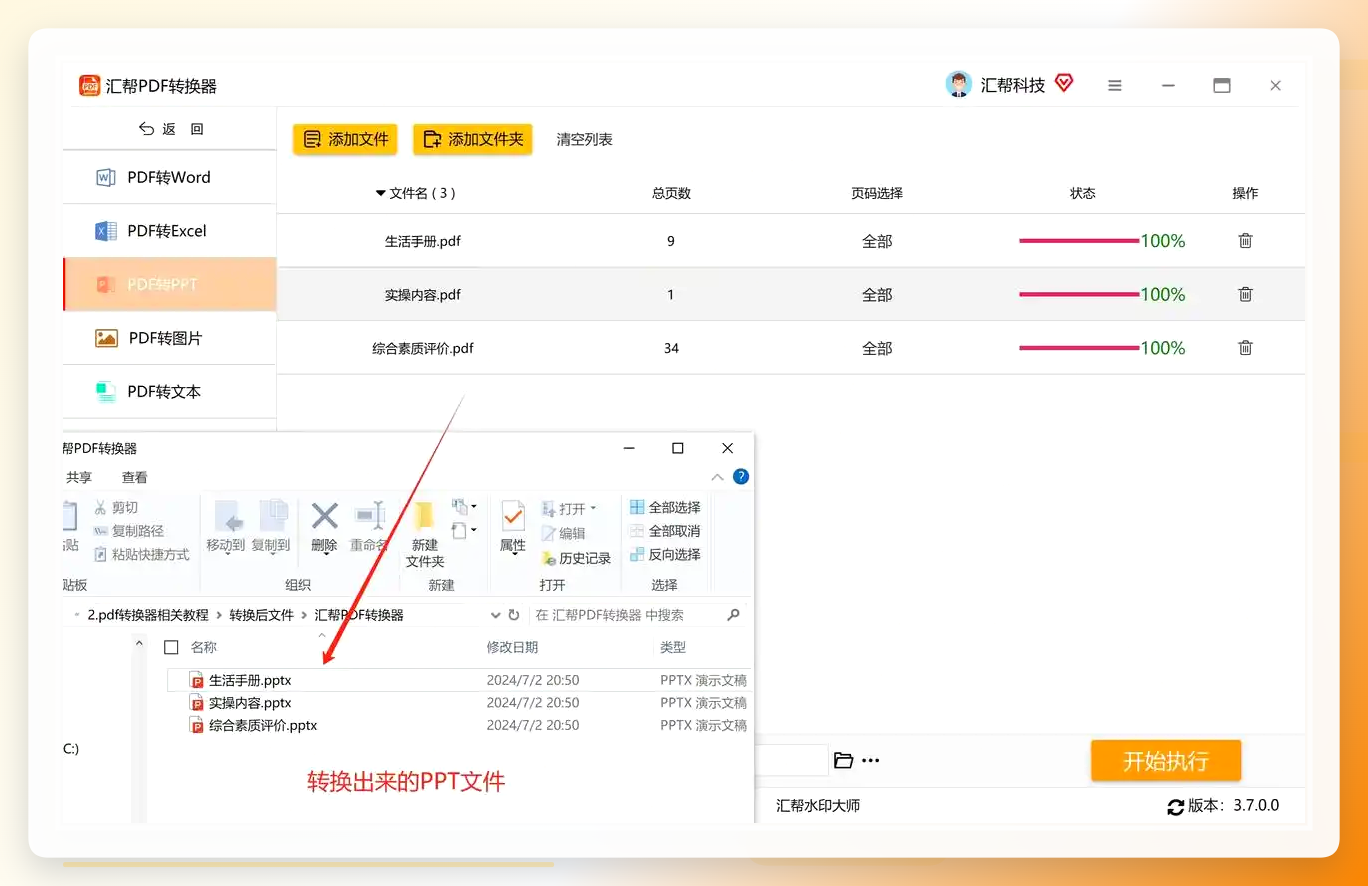Click 编辑 in the Explorer ribbon

click(564, 533)
